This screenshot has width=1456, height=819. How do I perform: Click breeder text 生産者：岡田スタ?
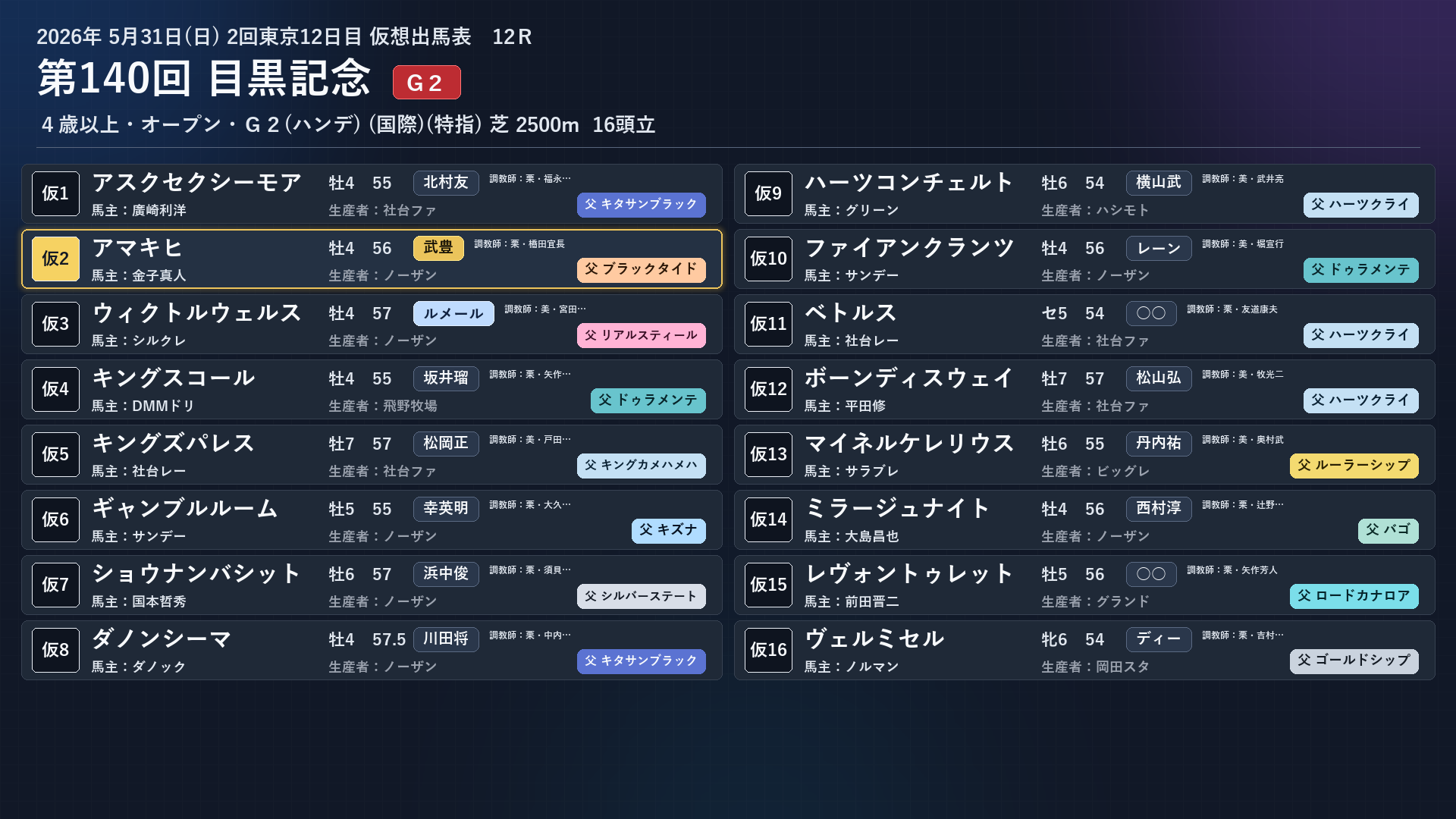1096,667
